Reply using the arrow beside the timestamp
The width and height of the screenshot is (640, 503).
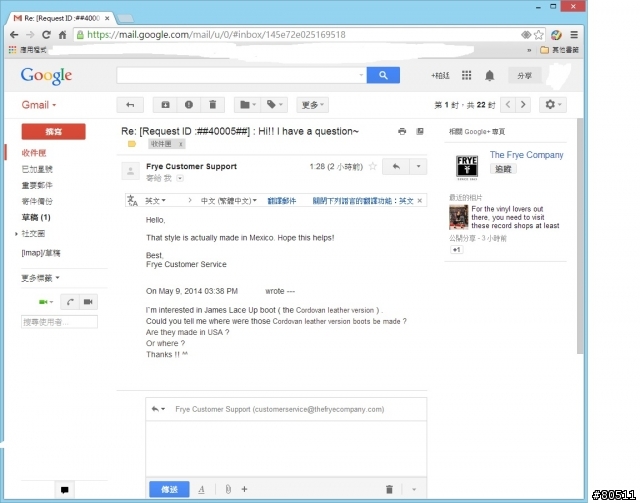click(396, 166)
